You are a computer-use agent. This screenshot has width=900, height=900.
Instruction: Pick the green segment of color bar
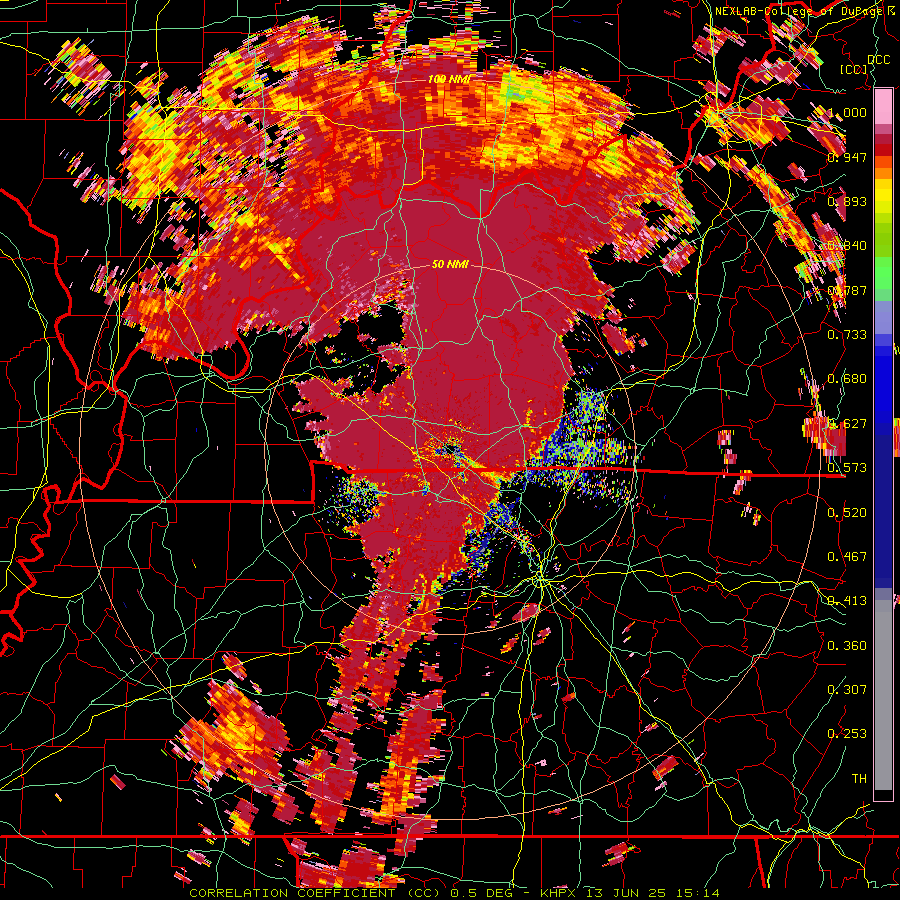883,274
